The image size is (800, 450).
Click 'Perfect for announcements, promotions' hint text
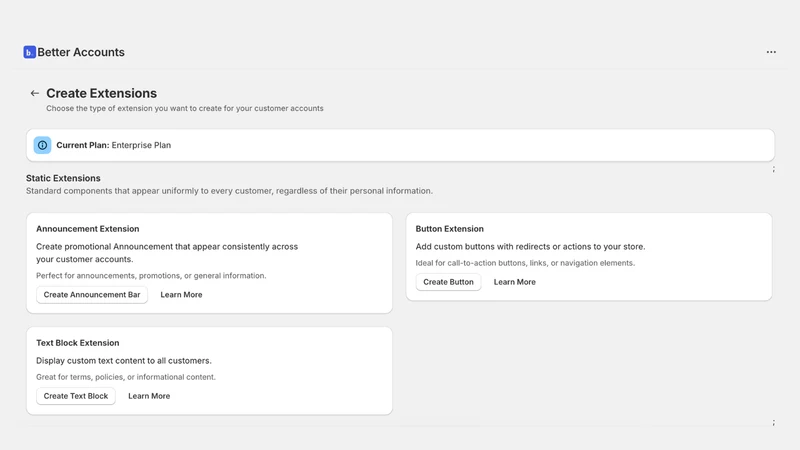point(151,276)
